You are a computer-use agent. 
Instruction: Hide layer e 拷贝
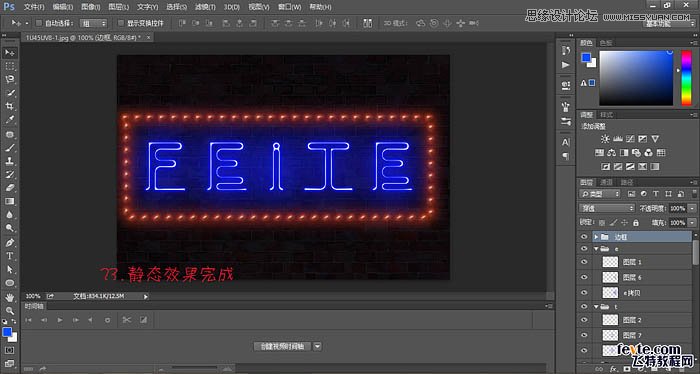click(x=584, y=292)
